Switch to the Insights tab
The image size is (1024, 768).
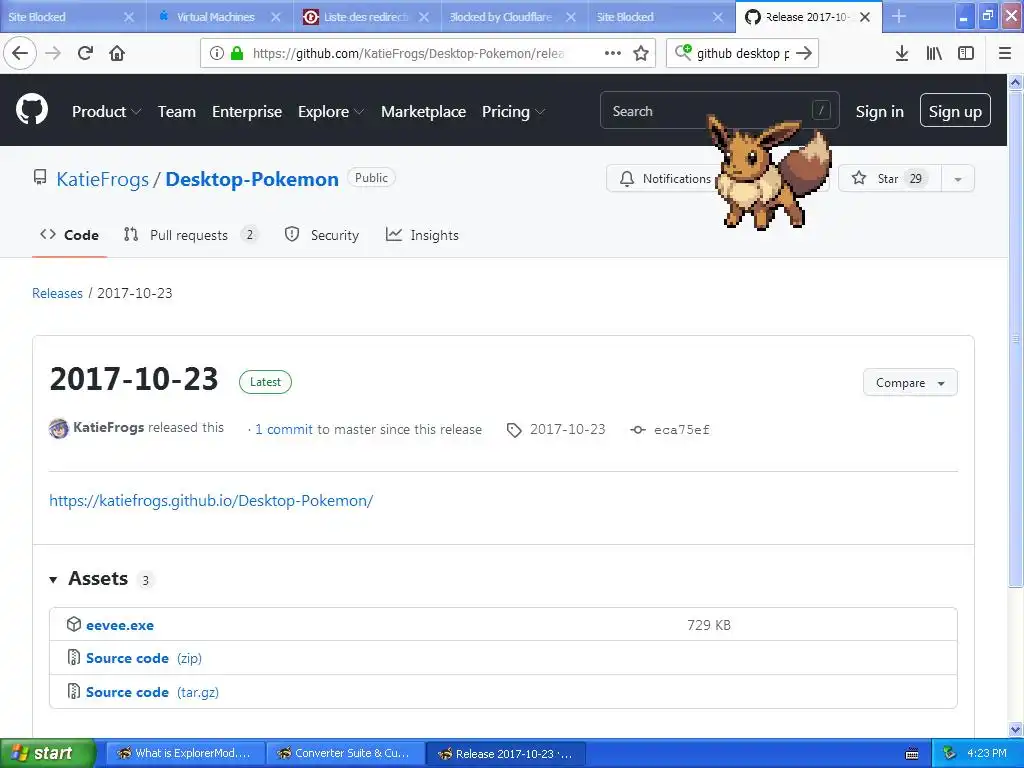coord(422,235)
